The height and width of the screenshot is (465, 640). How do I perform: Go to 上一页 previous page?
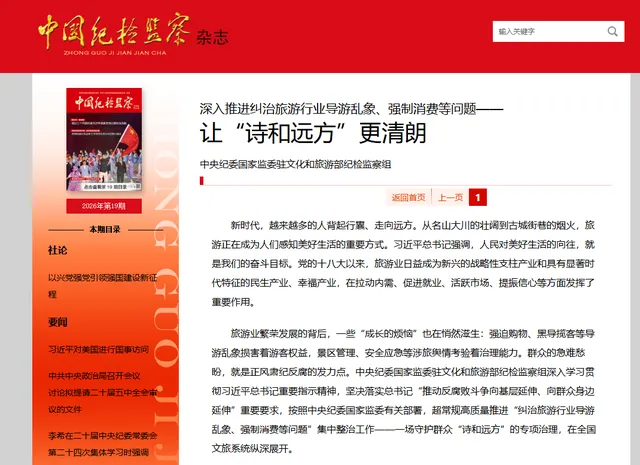(450, 198)
